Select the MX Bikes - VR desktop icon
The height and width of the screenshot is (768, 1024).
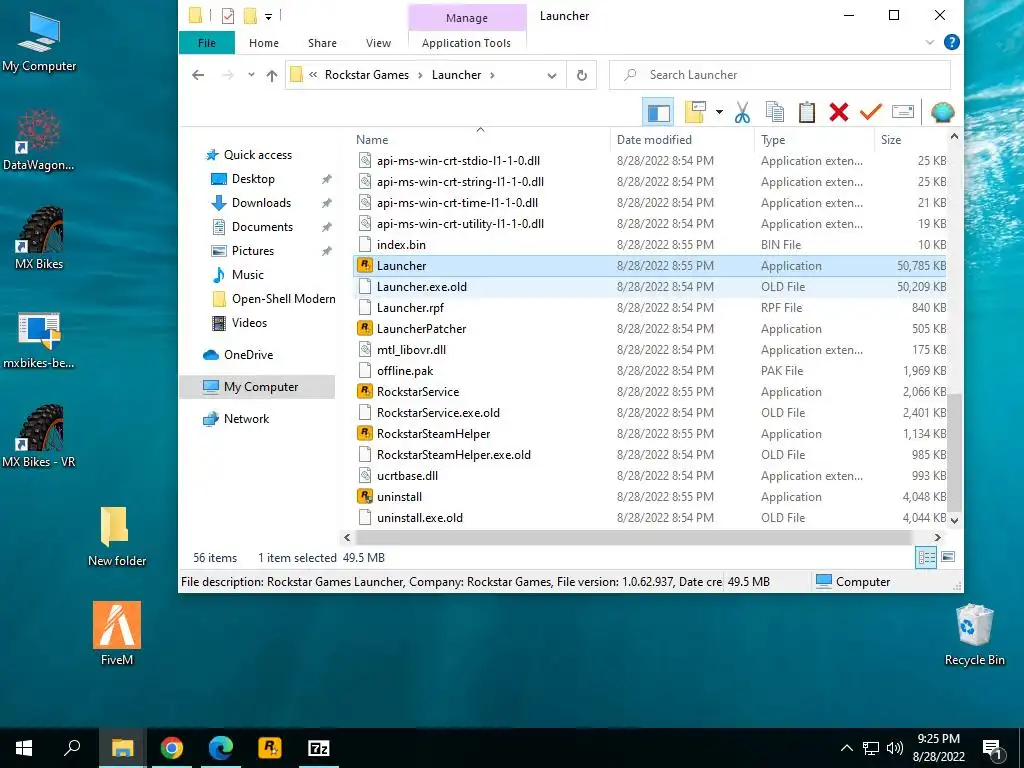coord(39,436)
